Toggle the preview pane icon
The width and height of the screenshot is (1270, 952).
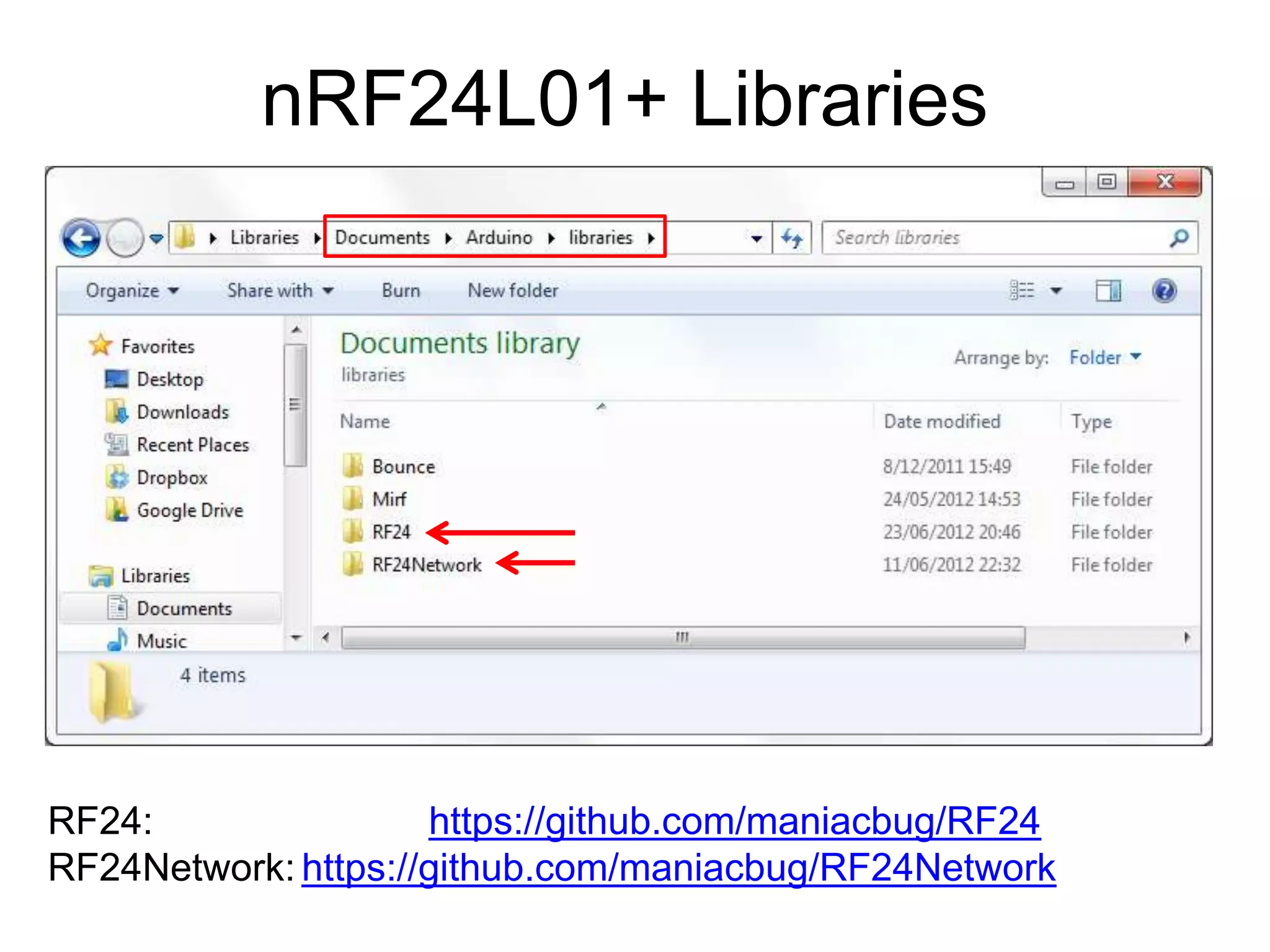coord(1108,291)
